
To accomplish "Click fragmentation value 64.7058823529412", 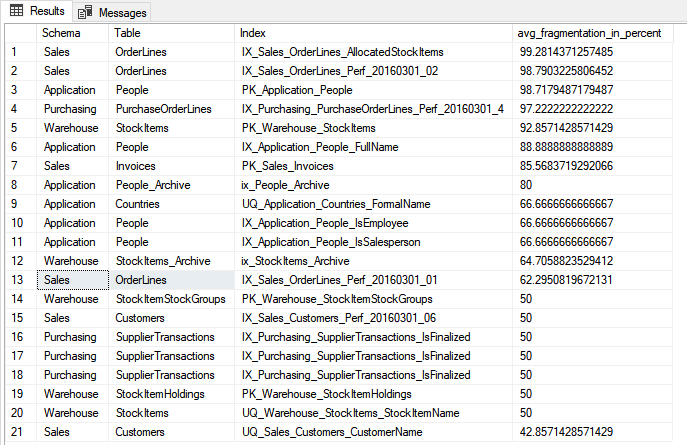I will (592, 261).
